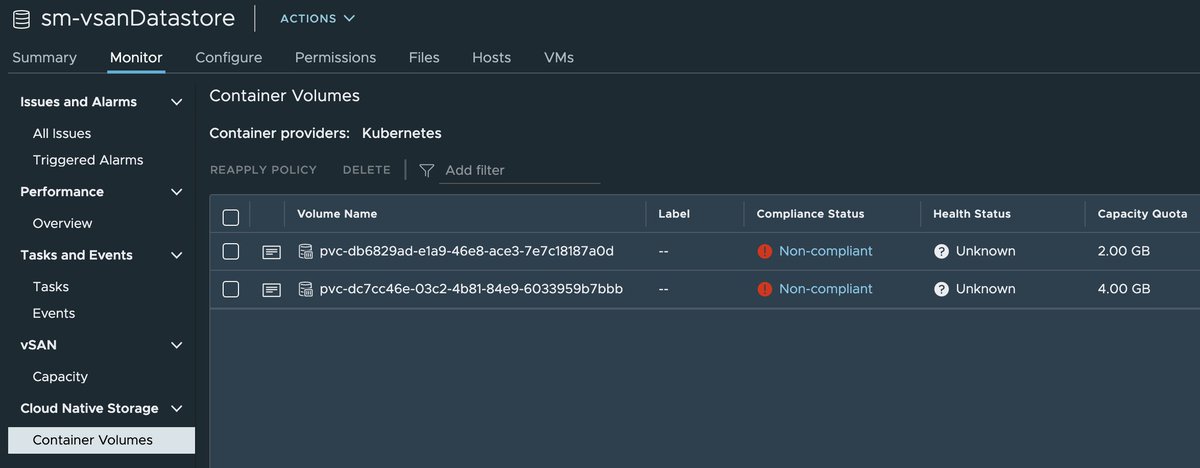Open the Files tab
The width and height of the screenshot is (1200, 468).
424,57
